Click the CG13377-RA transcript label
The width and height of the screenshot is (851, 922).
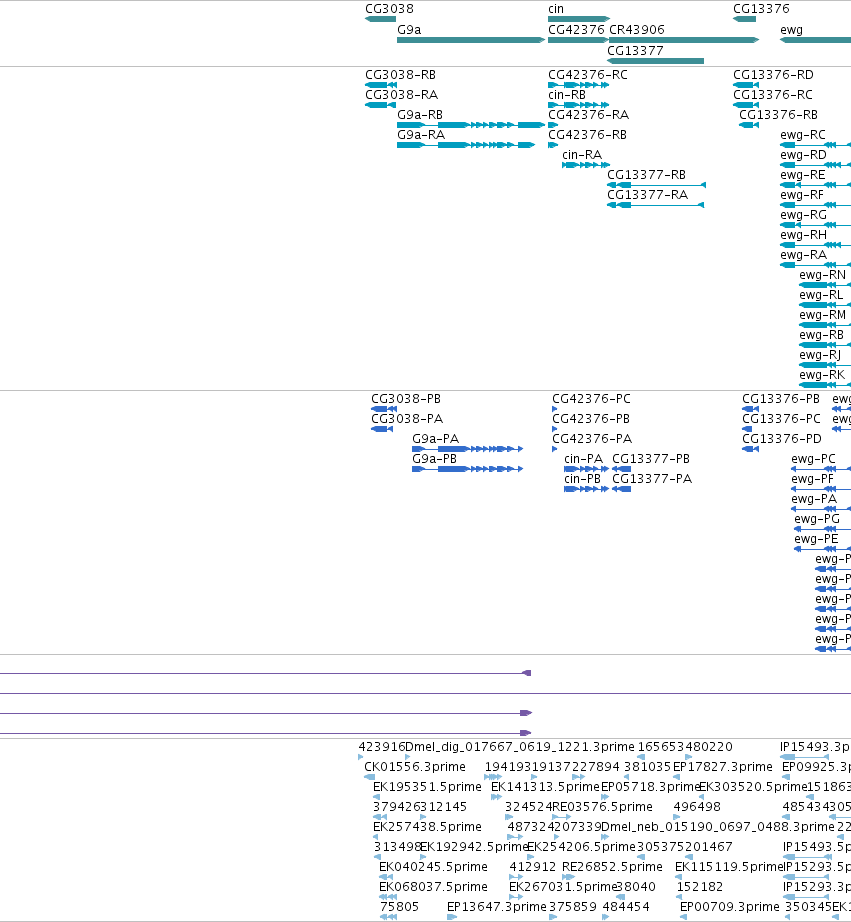point(648,195)
